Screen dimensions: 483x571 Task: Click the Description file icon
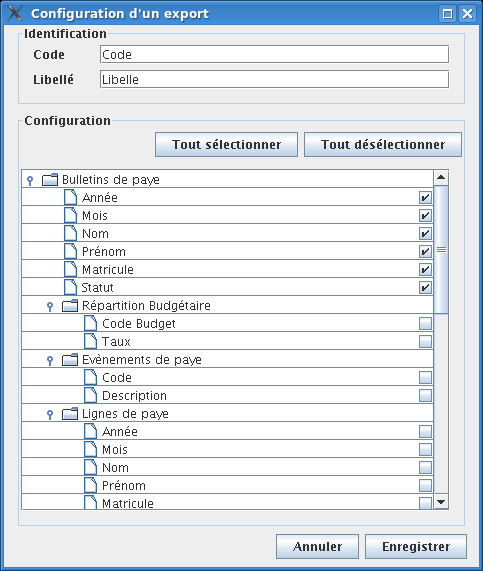tap(91, 395)
